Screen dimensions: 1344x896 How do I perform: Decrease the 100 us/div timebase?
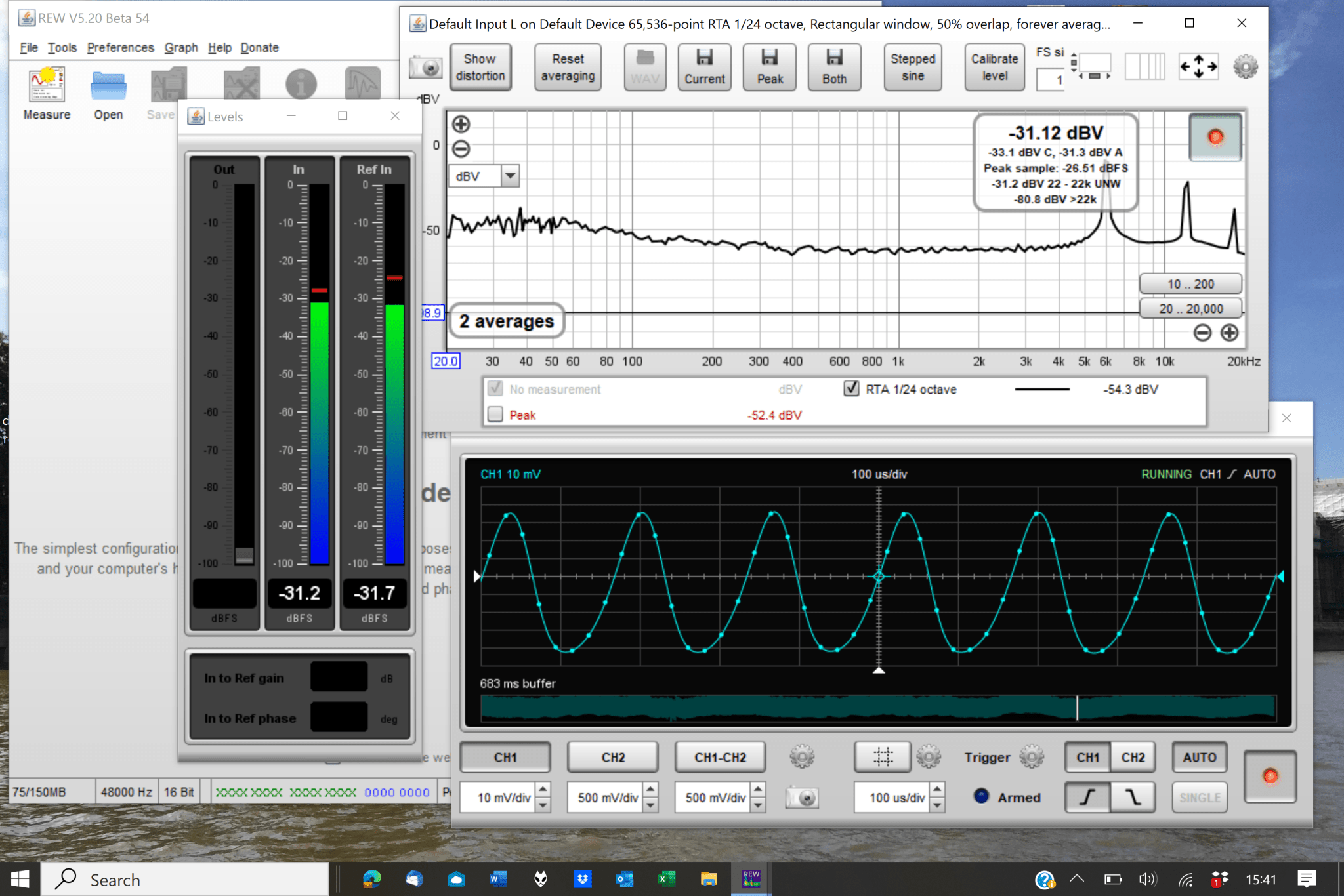point(938,805)
